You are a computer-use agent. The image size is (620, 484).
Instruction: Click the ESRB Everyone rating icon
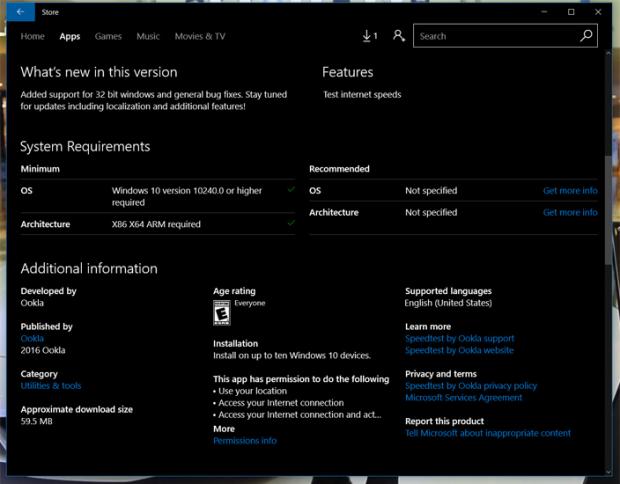pos(221,315)
